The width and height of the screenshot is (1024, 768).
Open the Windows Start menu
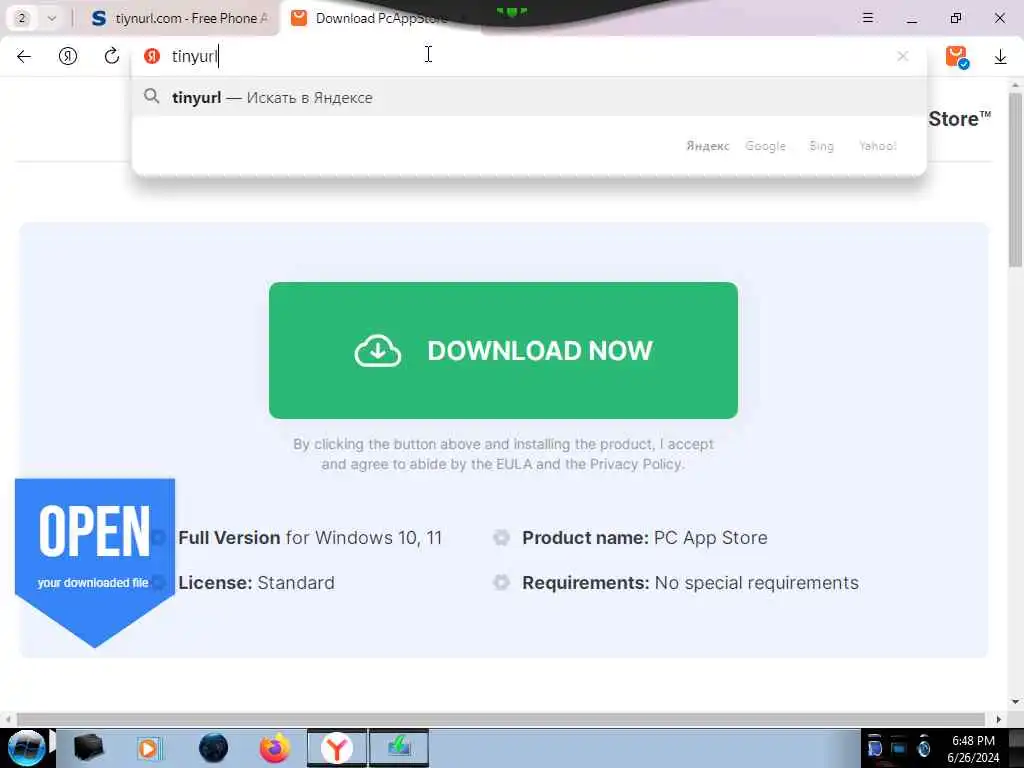26,748
